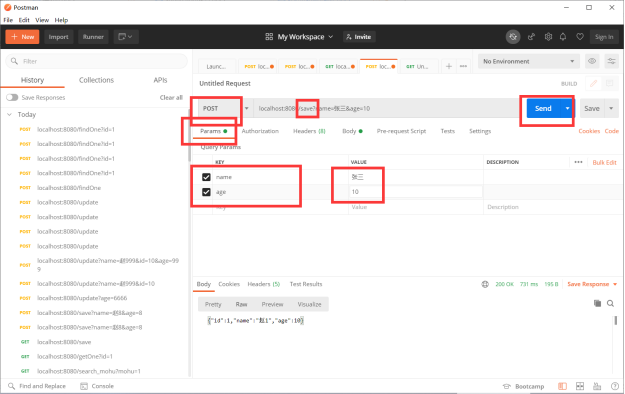
Task: Open the notifications bell icon
Action: (x=563, y=37)
